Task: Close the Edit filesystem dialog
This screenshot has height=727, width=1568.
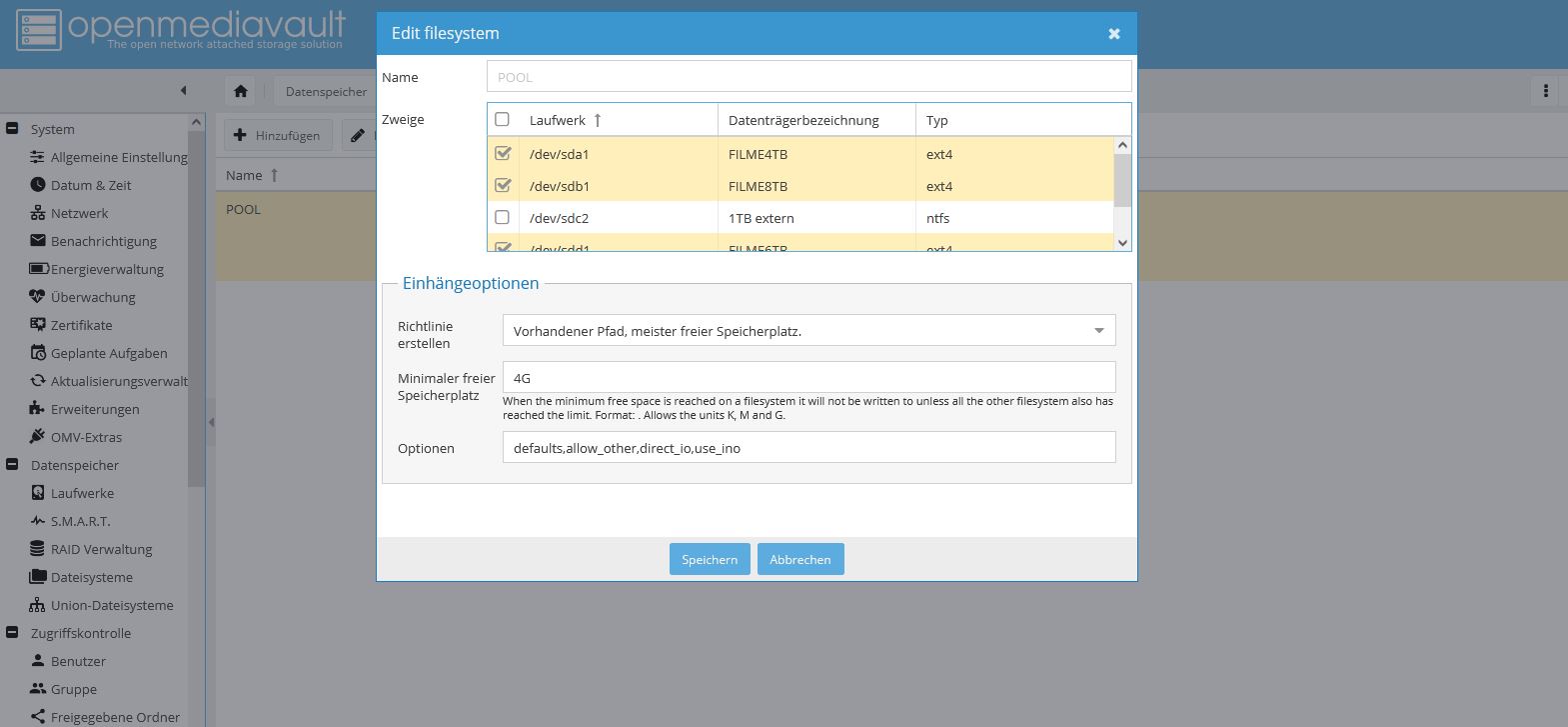Action: coord(1114,34)
